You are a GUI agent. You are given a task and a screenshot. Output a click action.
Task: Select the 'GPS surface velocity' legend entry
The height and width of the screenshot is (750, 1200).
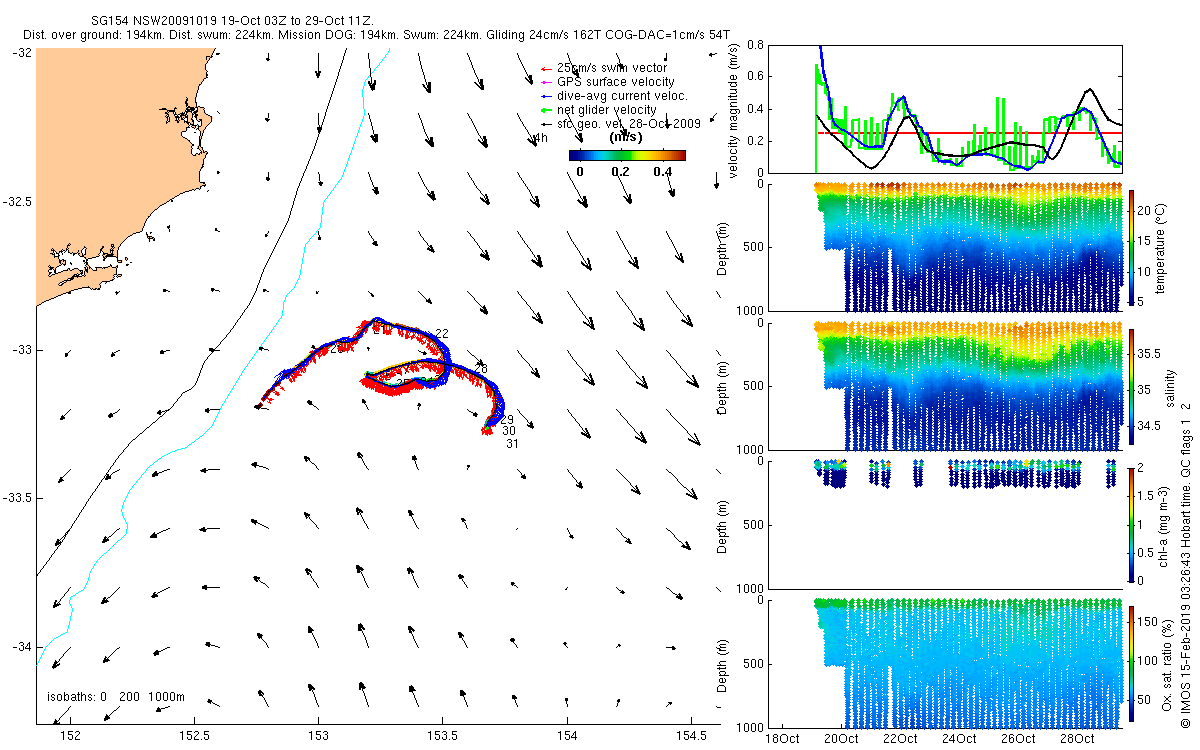pyautogui.click(x=607, y=82)
